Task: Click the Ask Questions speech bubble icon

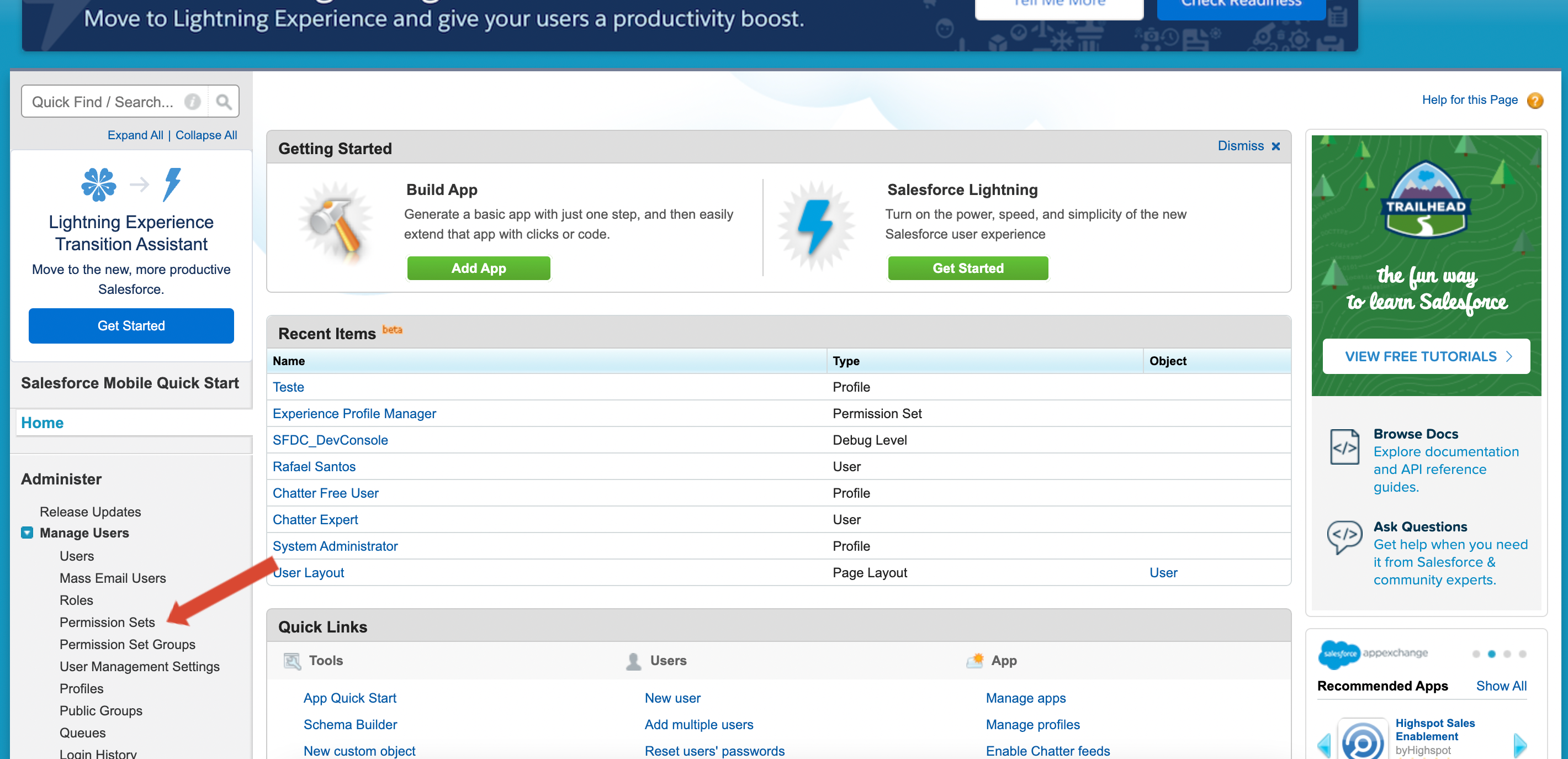Action: 1344,536
